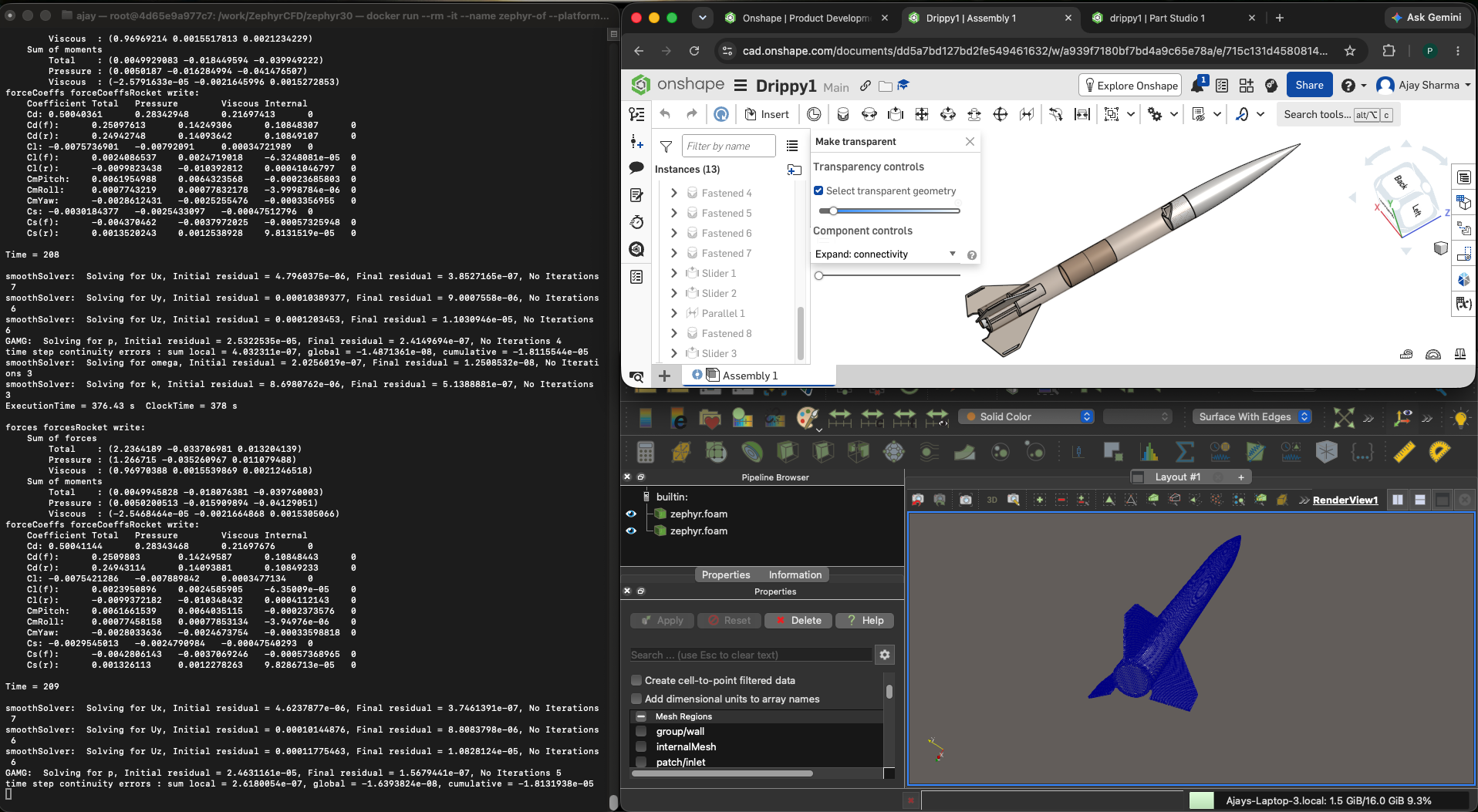Click the ParaView Properties search field
This screenshot has height=812, width=1478.
(x=751, y=655)
